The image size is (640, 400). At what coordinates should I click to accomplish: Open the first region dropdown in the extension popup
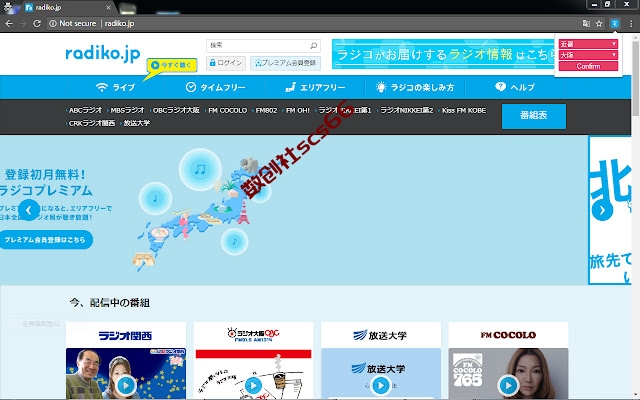[588, 44]
